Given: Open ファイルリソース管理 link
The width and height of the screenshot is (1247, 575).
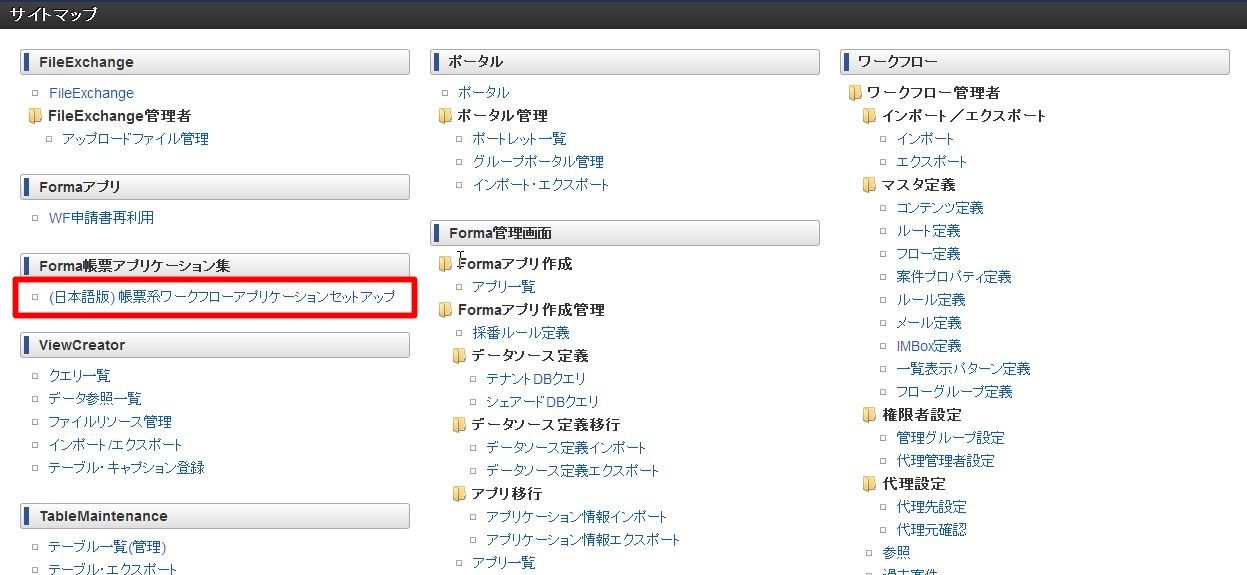Looking at the screenshot, I should (x=110, y=422).
